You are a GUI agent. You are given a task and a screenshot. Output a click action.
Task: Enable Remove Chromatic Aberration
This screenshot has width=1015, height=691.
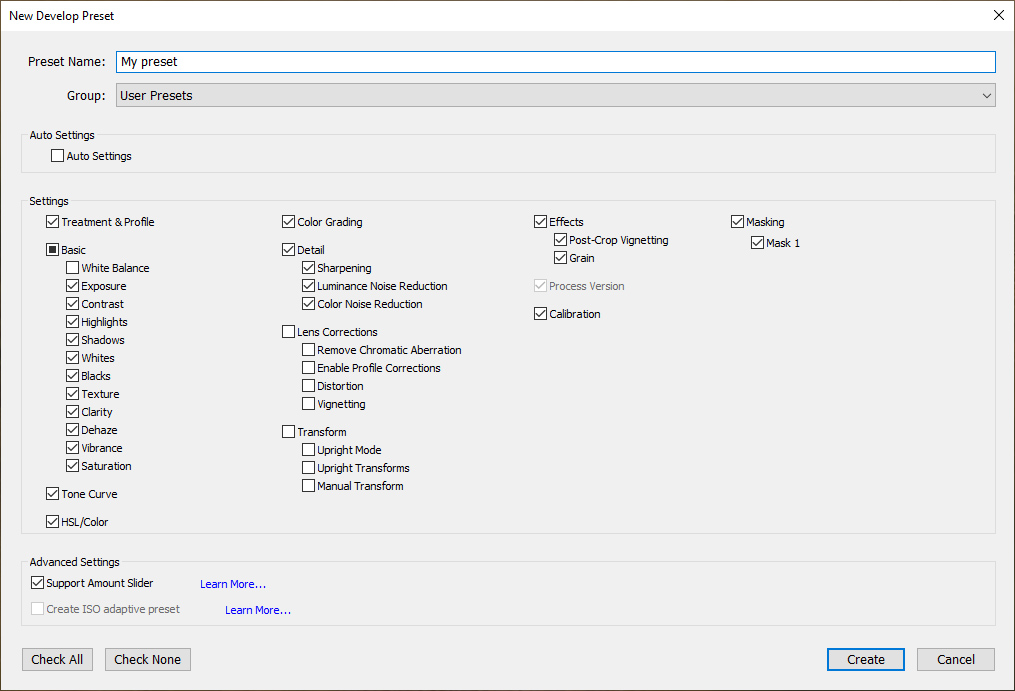point(309,350)
